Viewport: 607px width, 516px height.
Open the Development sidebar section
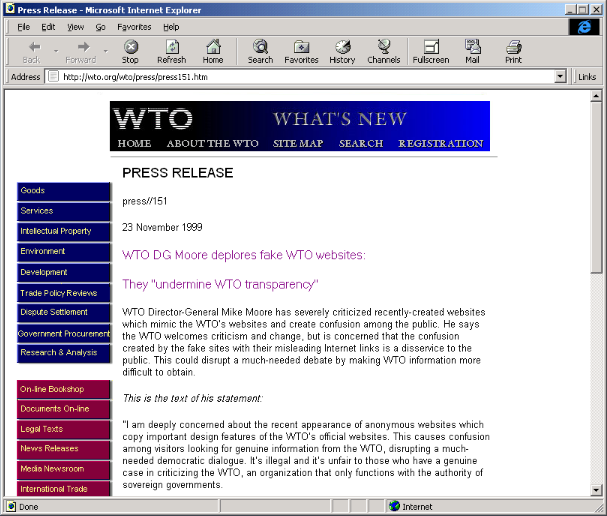pos(63,273)
